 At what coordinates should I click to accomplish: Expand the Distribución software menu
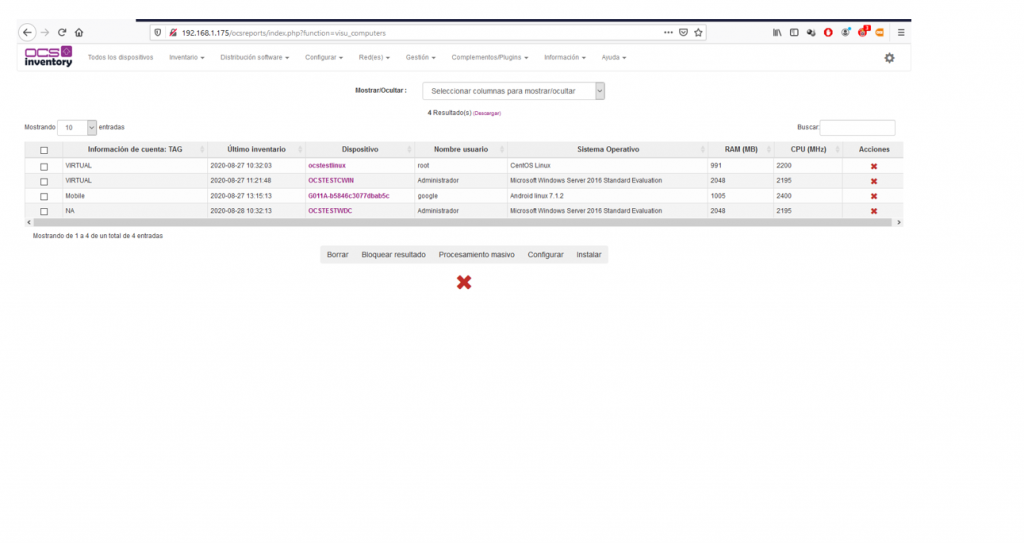254,58
